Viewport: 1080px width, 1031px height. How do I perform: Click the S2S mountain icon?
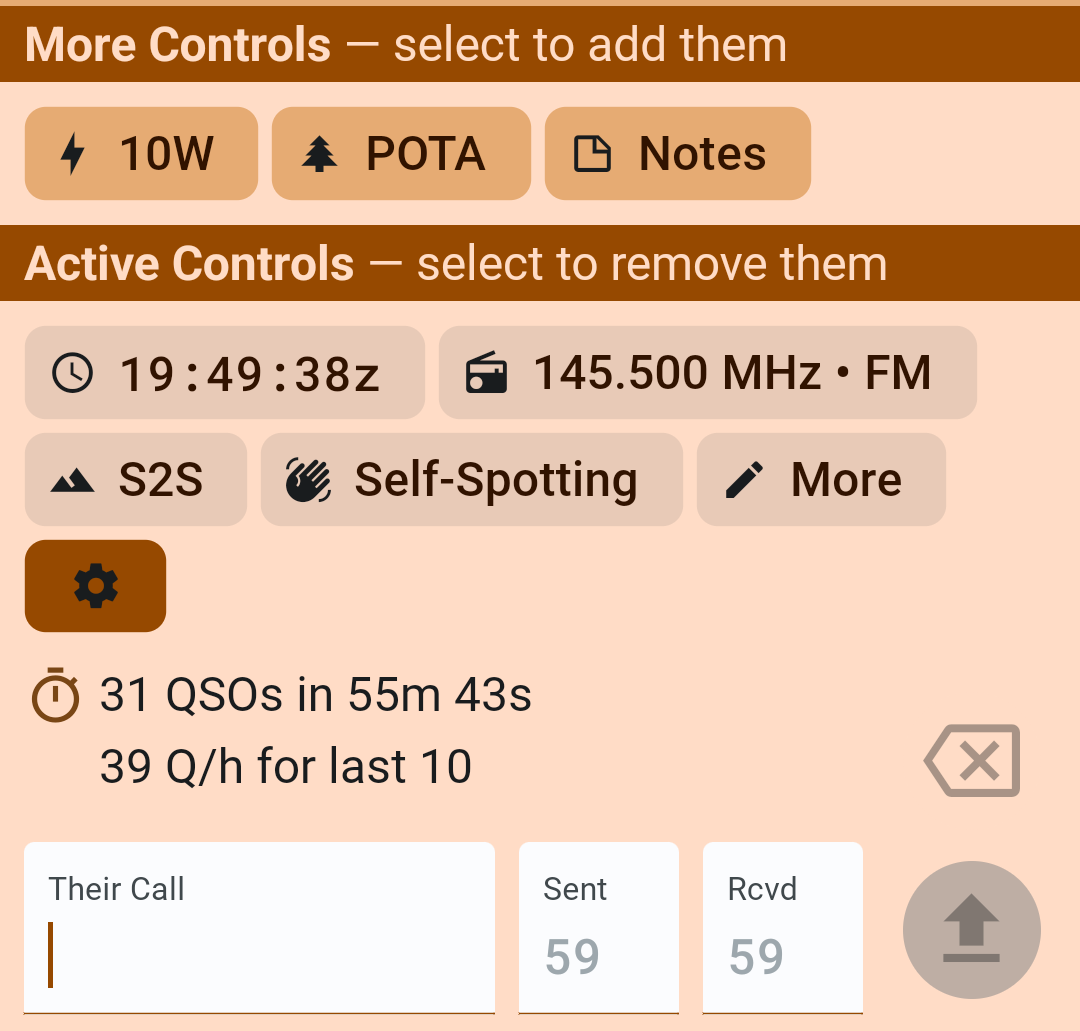72,481
